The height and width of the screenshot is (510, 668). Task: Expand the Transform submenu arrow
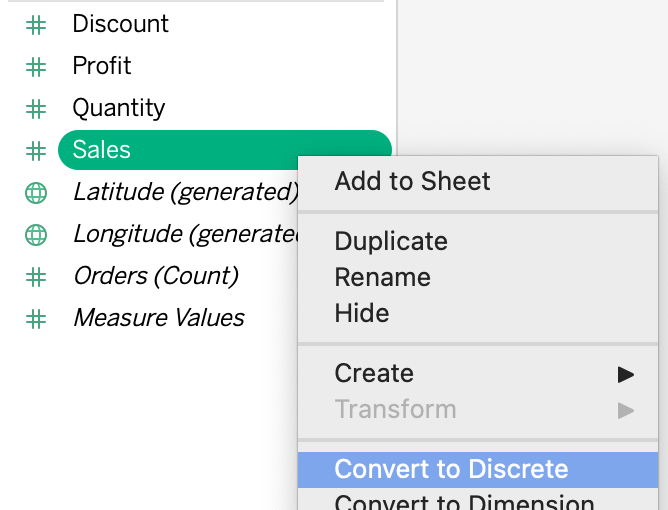tap(626, 410)
